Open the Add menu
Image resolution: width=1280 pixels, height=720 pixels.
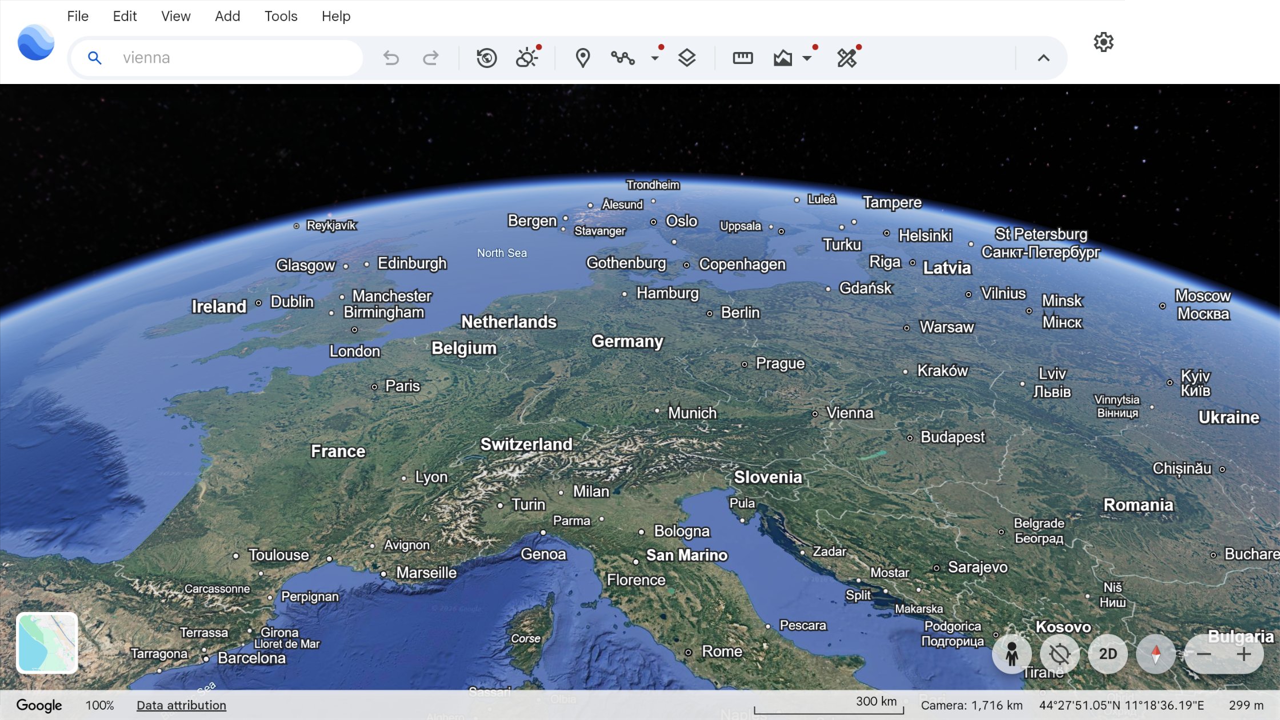point(228,16)
